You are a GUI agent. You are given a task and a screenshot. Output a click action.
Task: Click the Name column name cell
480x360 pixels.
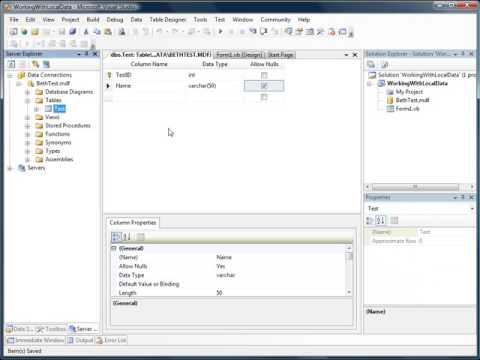click(x=149, y=86)
